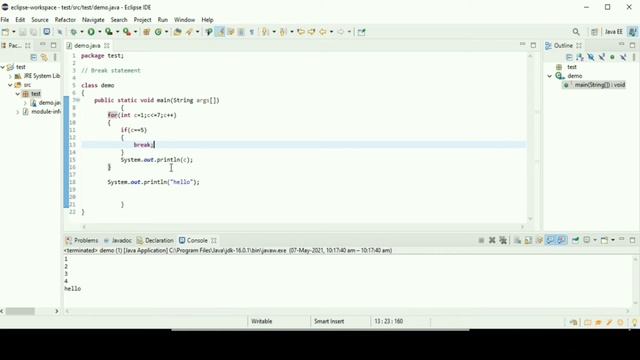Toggle Hide Non-Public Members green dot icon
The height and width of the screenshot is (360, 640).
click(612, 57)
